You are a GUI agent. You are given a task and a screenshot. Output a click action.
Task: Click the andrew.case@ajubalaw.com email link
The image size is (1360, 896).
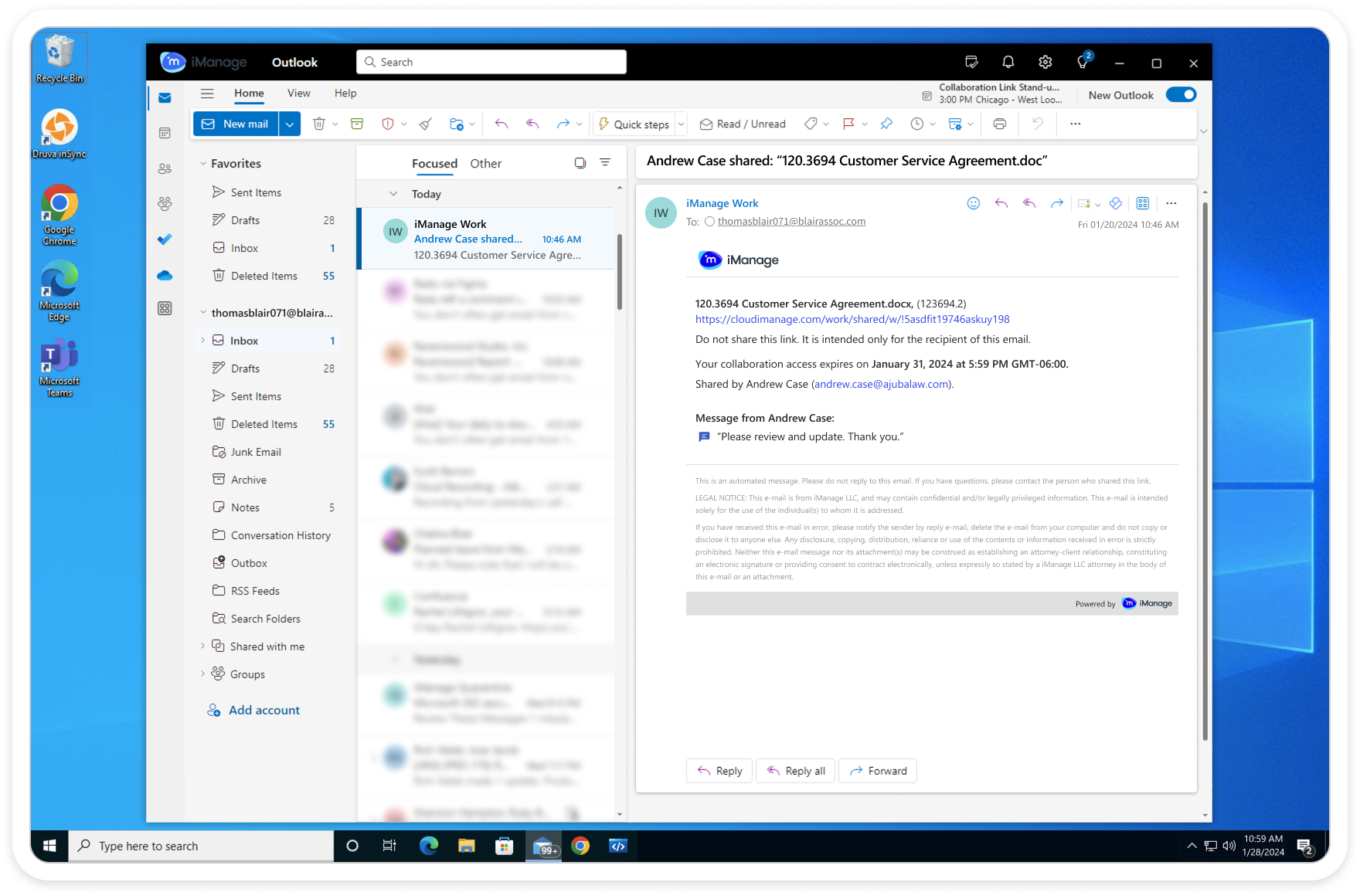[x=881, y=385]
